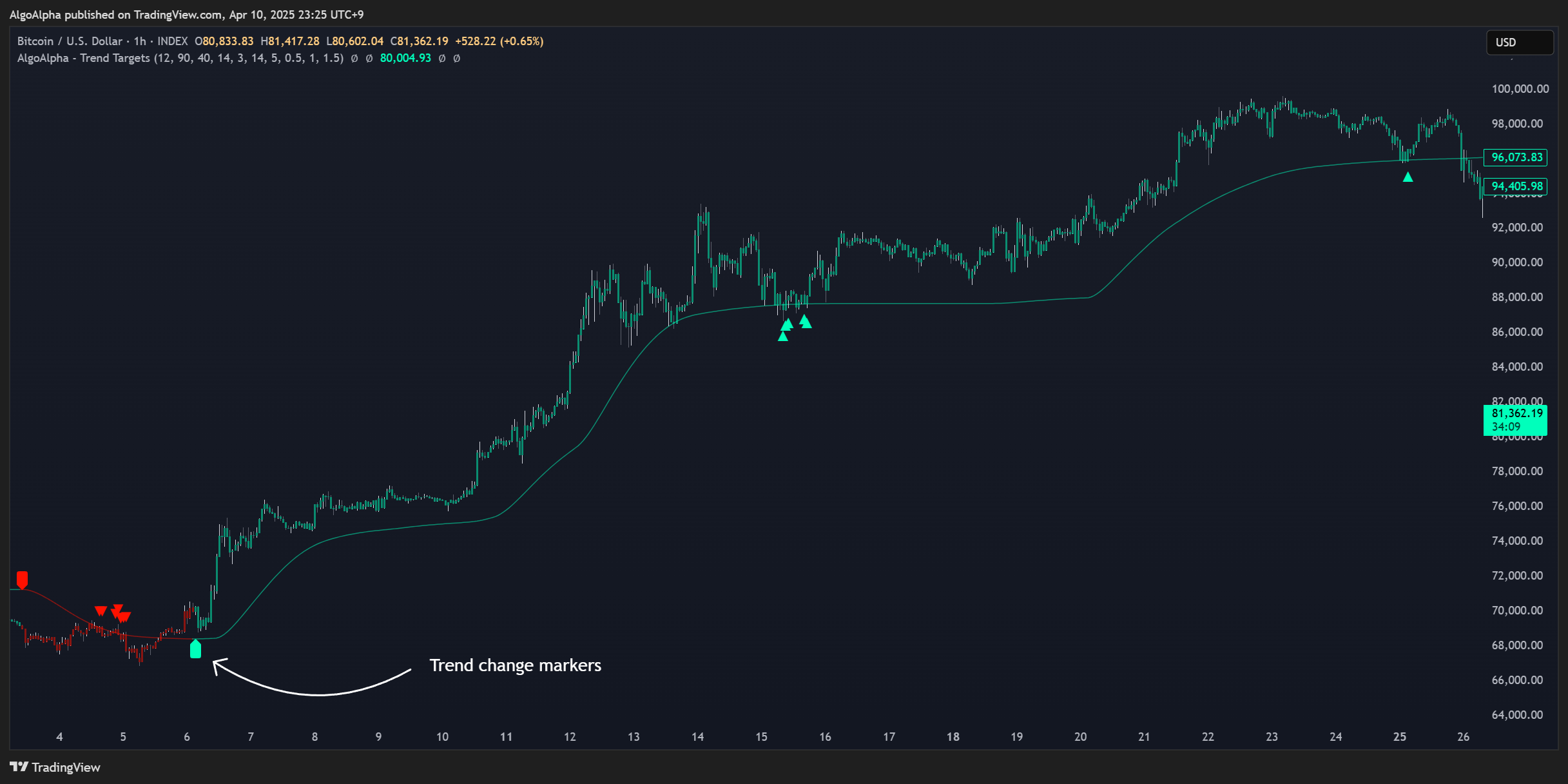
Task: Click the open value O80,833.83
Action: [x=224, y=41]
